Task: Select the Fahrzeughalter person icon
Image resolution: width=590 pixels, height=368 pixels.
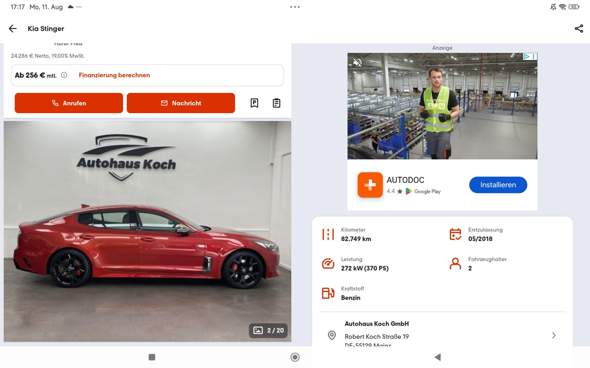Action: (455, 264)
